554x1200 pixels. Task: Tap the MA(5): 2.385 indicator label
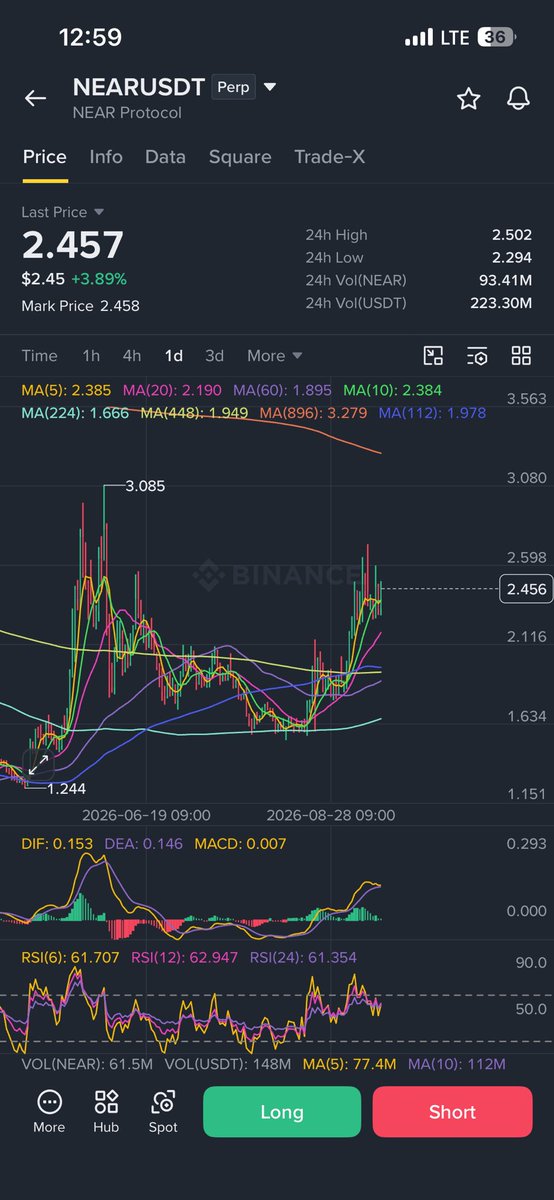click(67, 391)
